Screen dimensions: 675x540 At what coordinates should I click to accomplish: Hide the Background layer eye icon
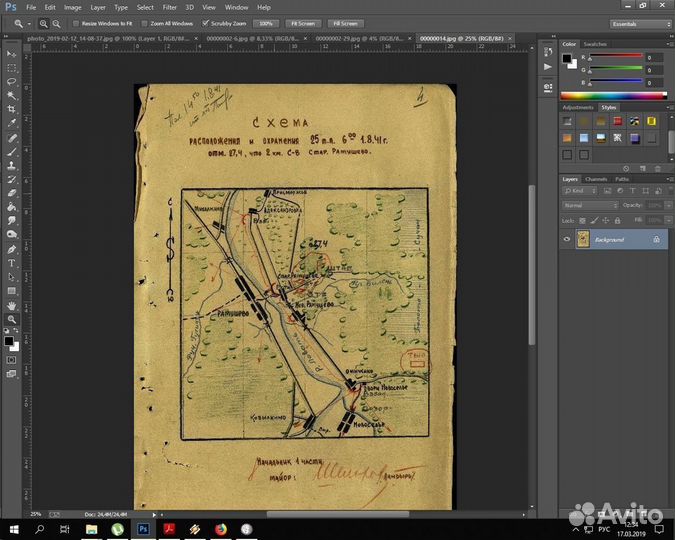(x=567, y=239)
